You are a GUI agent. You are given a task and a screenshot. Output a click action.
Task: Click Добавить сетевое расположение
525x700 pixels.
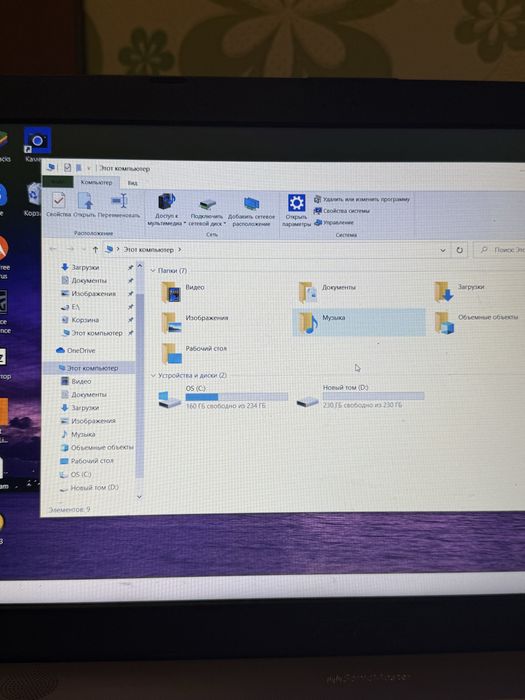pyautogui.click(x=251, y=212)
